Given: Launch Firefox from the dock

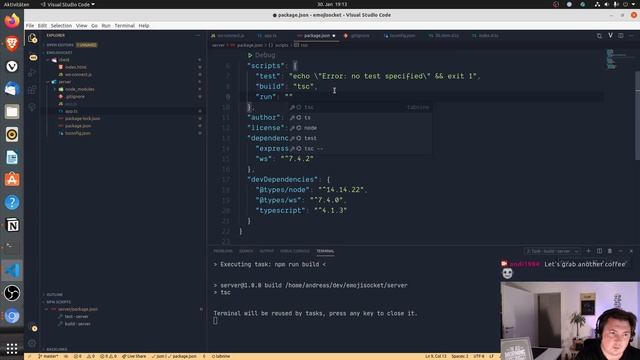Looking at the screenshot, I should [12, 21].
